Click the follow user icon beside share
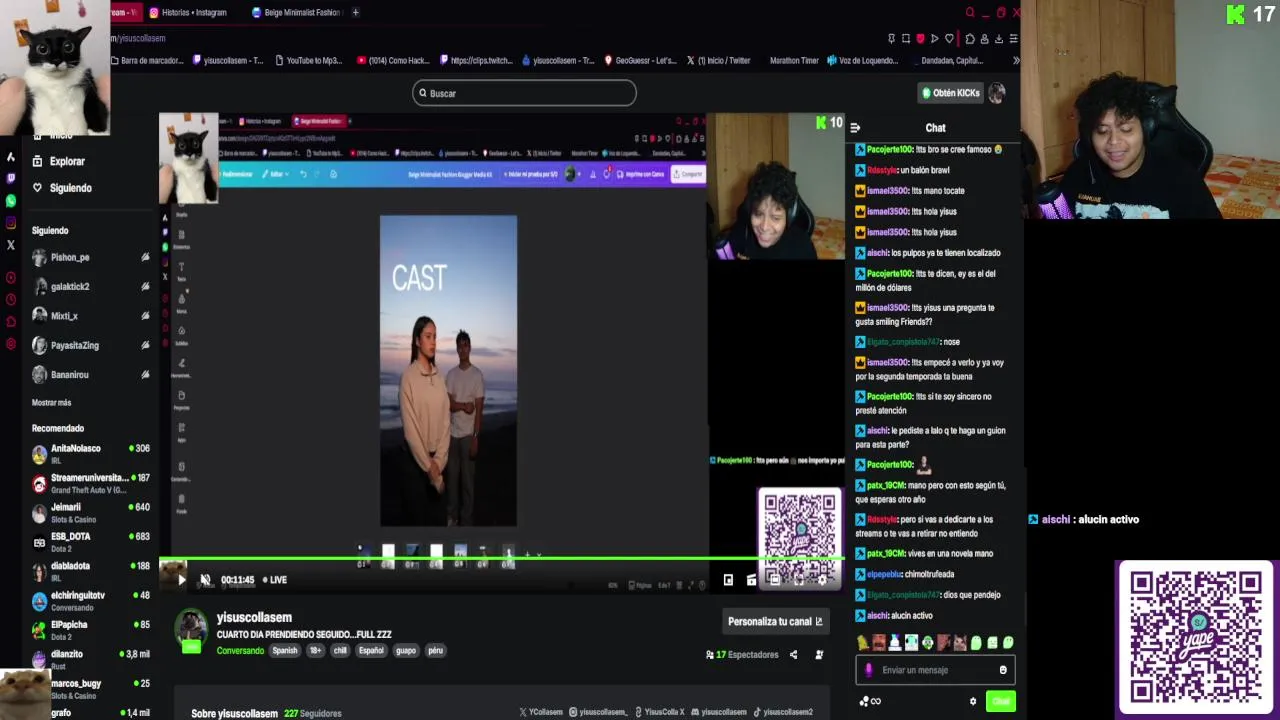This screenshot has width=1280, height=720. tap(819, 655)
